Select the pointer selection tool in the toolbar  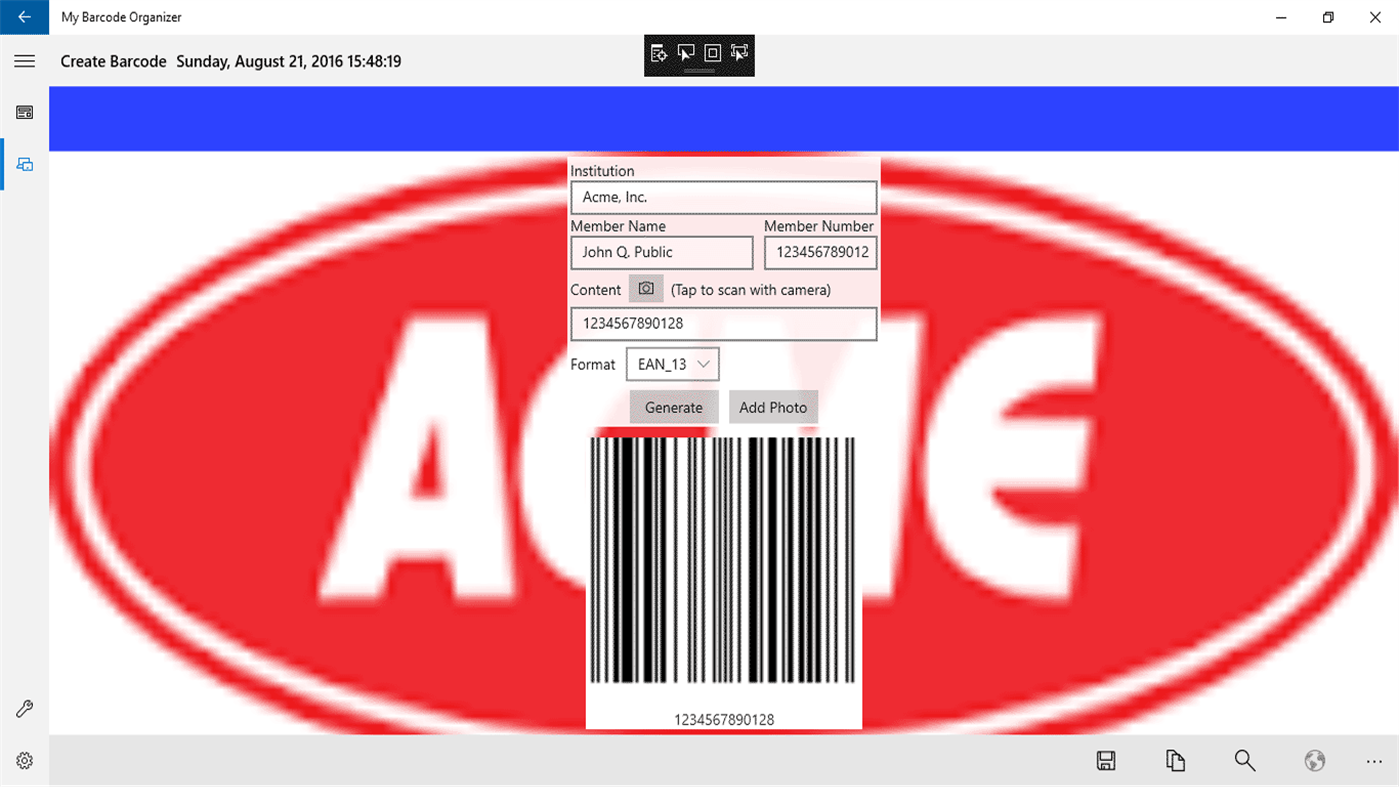click(686, 55)
